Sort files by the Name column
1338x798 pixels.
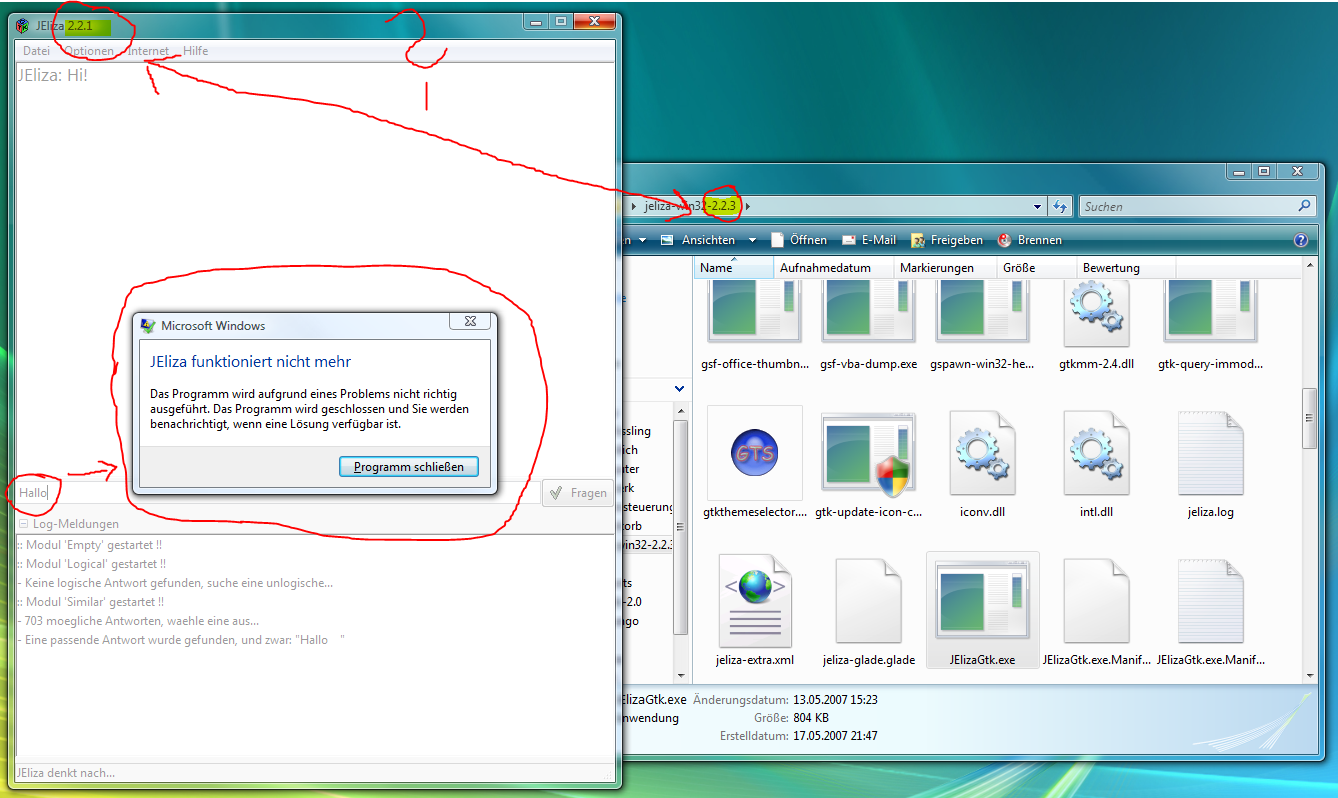click(734, 268)
